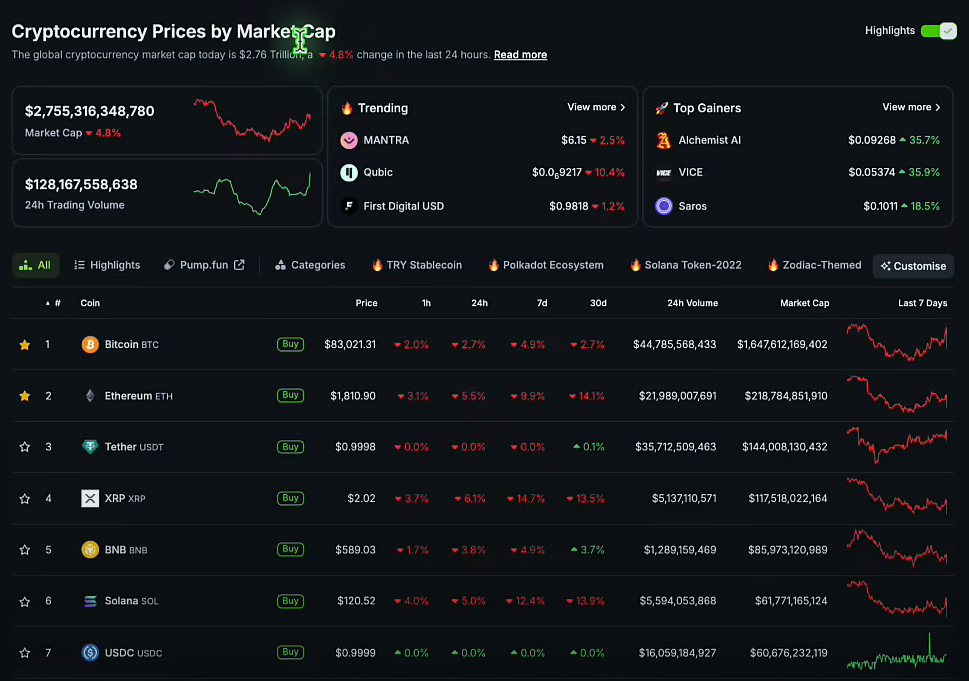Open MANTRA icon in Trending

point(349,140)
